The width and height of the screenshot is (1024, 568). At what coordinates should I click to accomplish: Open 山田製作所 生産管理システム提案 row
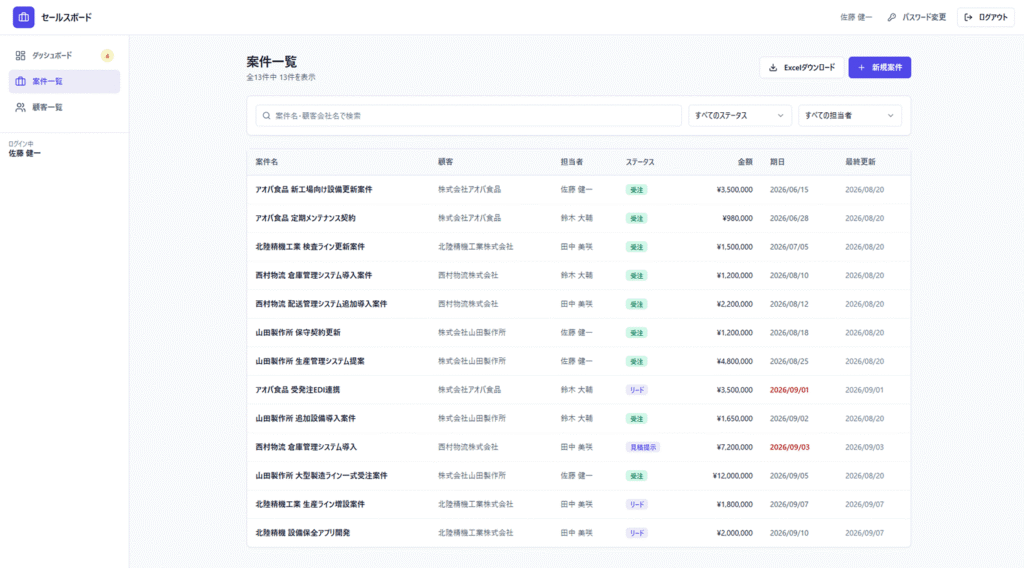point(579,361)
